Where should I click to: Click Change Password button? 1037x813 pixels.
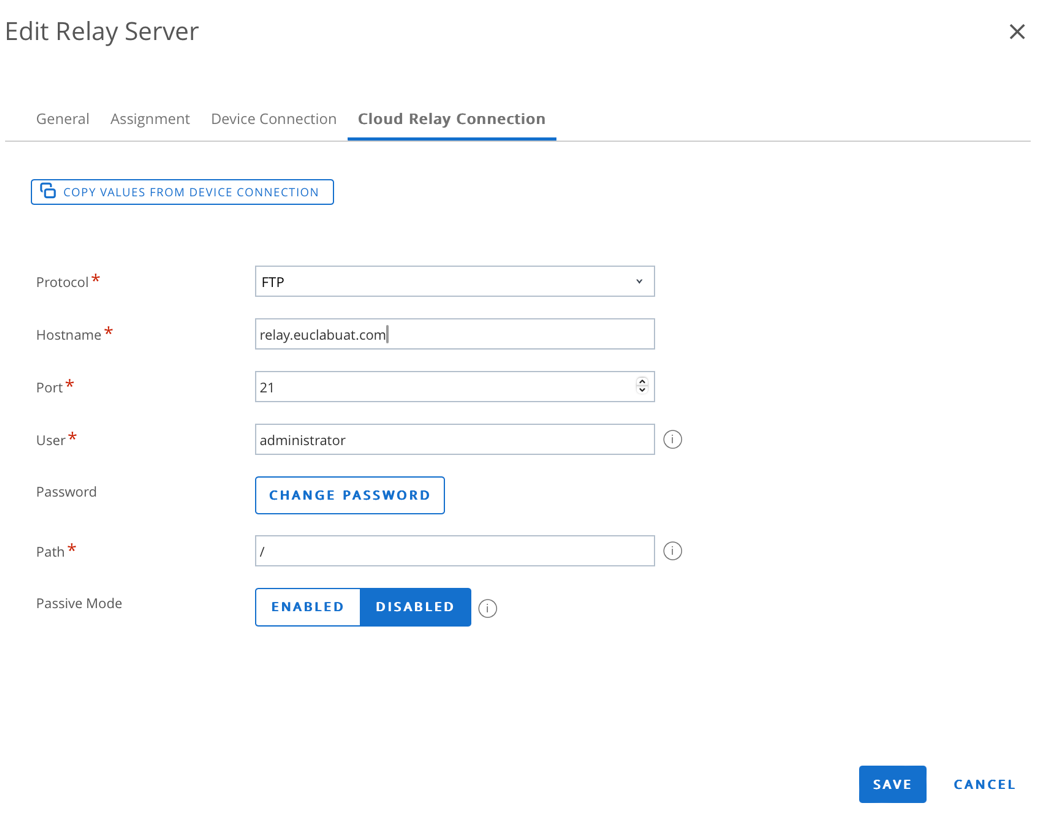click(349, 495)
